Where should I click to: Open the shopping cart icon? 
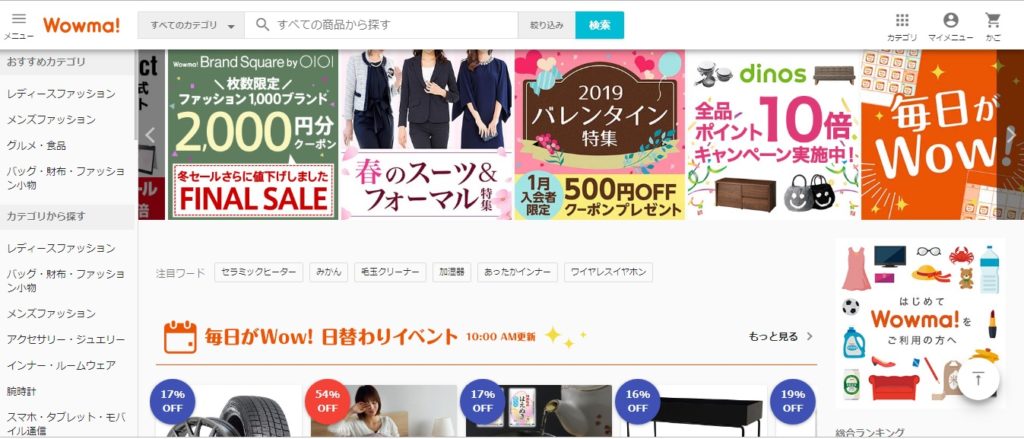(x=993, y=20)
